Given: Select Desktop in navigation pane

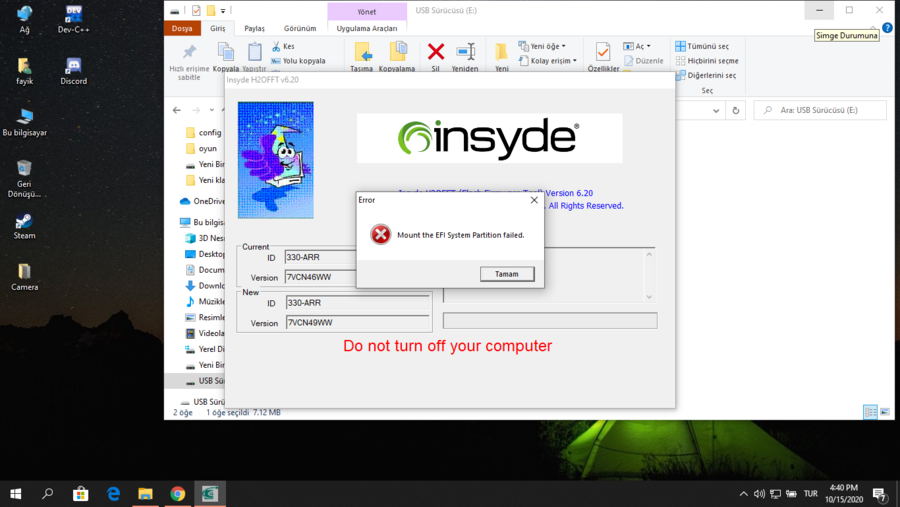Looking at the screenshot, I should click(x=205, y=254).
